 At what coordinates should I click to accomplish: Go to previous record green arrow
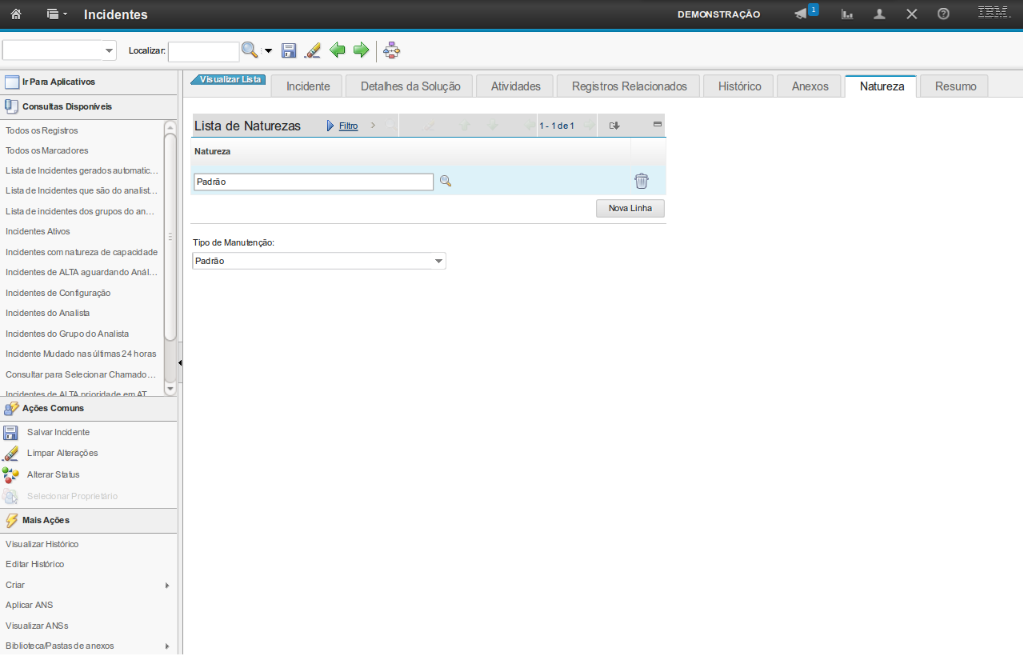tap(338, 50)
